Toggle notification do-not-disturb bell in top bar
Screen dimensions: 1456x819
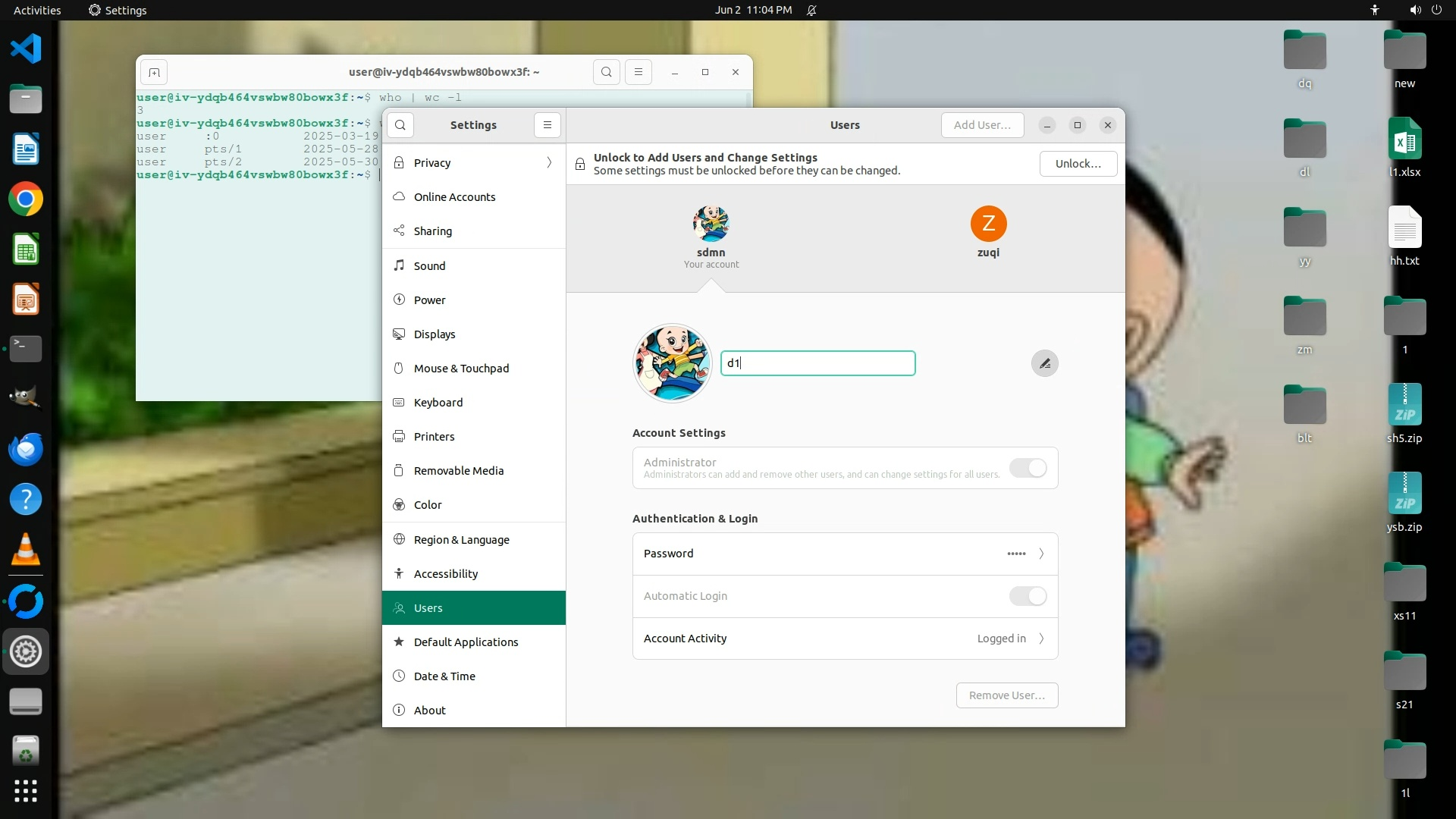point(811,11)
